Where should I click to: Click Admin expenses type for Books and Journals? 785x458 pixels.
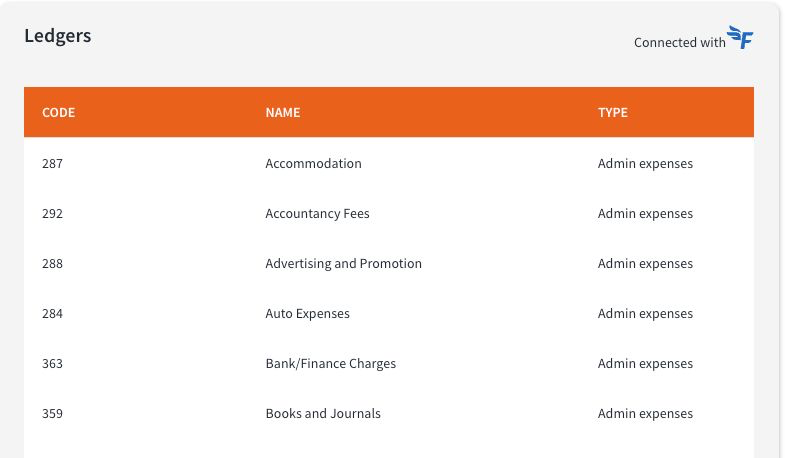coord(645,414)
